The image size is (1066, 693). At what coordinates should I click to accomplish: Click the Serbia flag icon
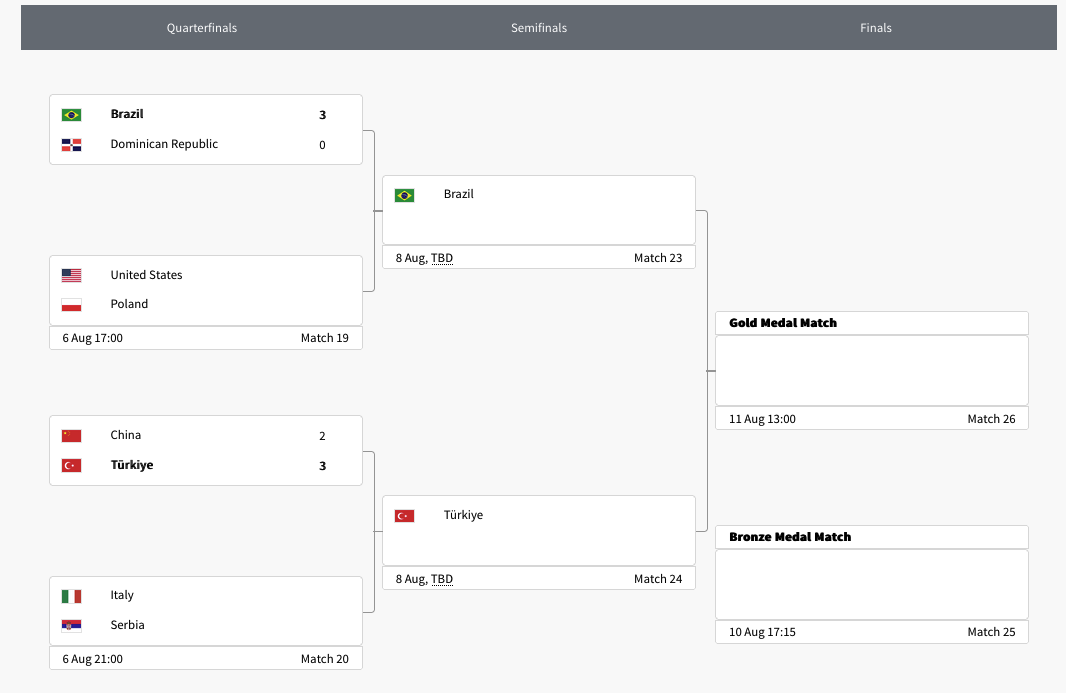tap(71, 626)
